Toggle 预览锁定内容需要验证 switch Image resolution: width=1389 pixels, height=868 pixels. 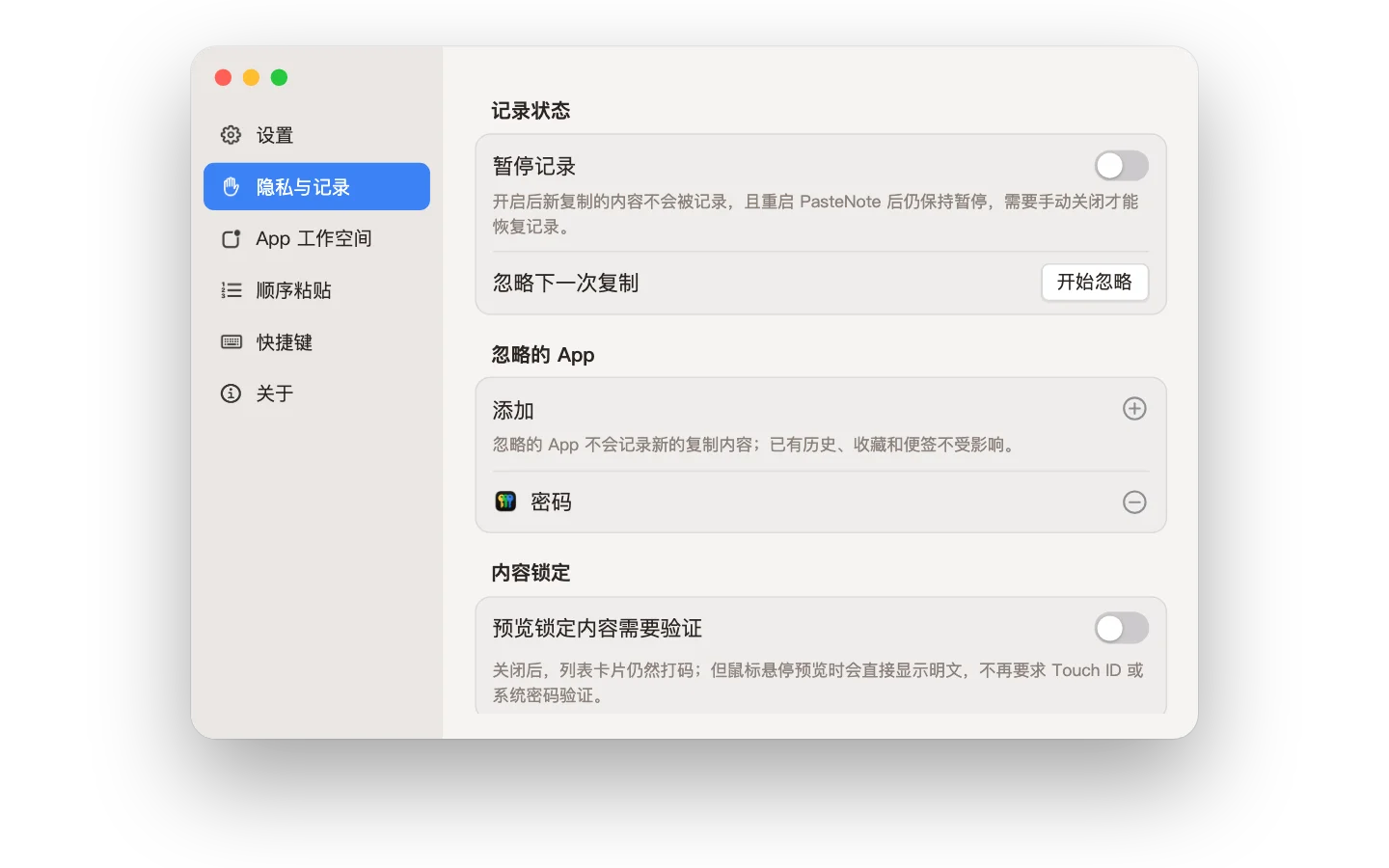click(1121, 629)
